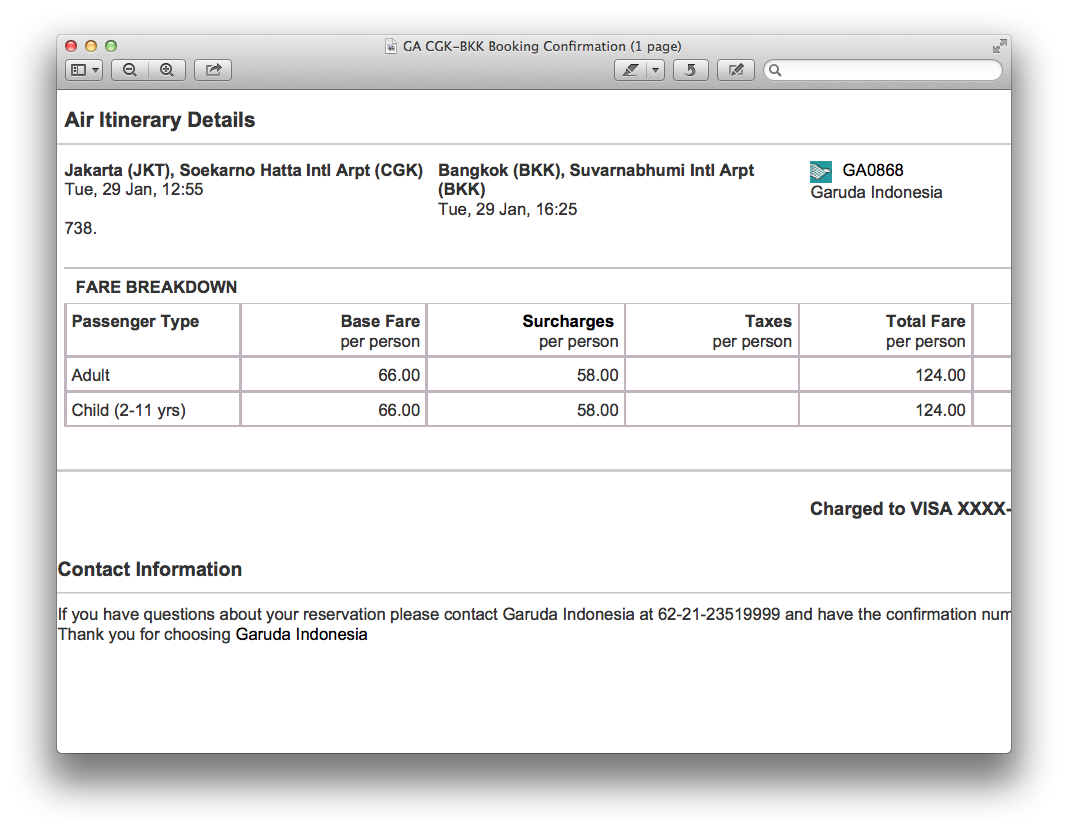Select the highlight pen tool
1068x832 pixels.
630,70
